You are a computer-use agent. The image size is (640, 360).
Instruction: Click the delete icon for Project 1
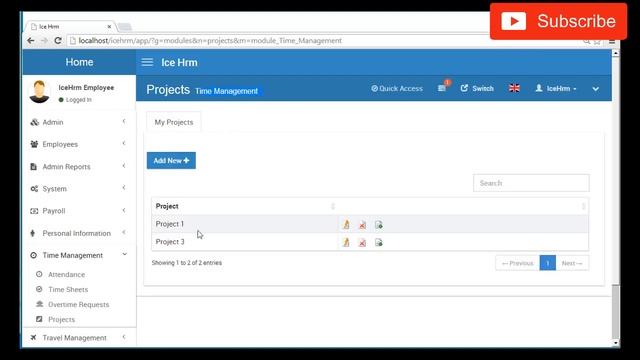[x=362, y=224]
